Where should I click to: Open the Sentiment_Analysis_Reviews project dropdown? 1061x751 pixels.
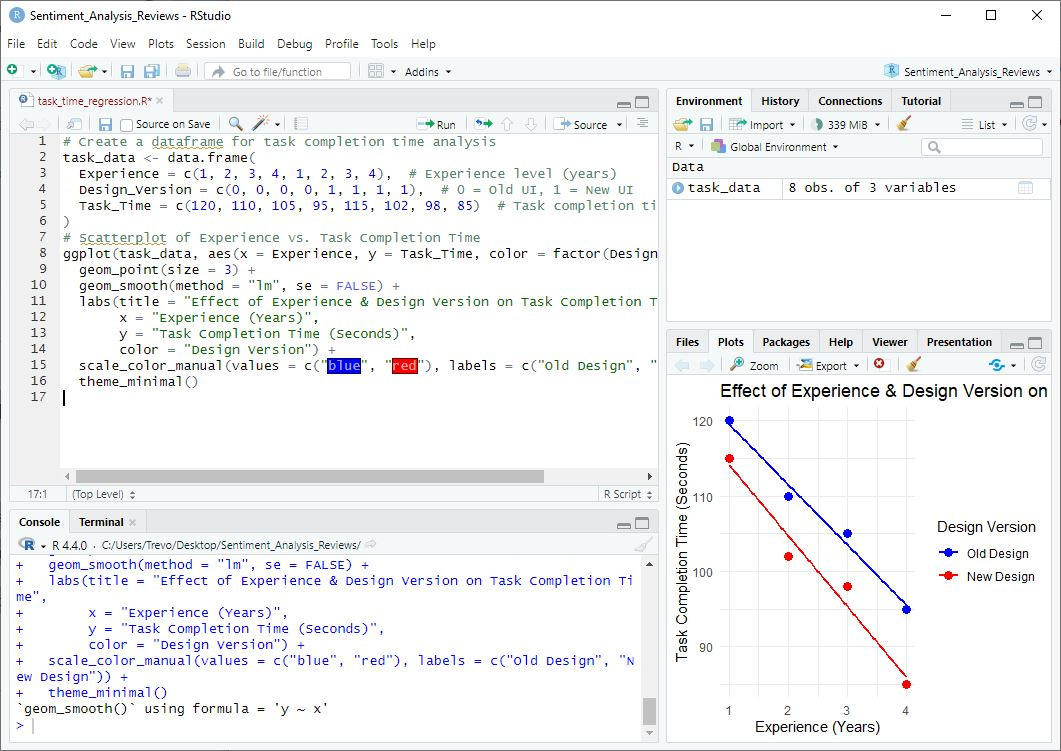(968, 72)
